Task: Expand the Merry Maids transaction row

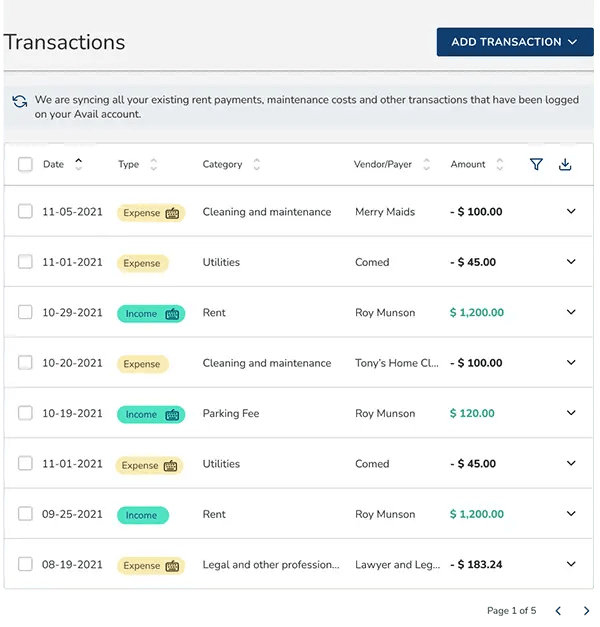Action: click(571, 212)
